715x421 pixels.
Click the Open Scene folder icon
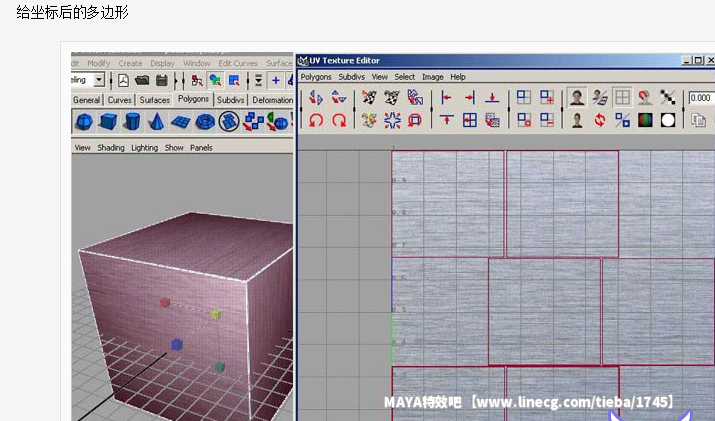tap(142, 81)
